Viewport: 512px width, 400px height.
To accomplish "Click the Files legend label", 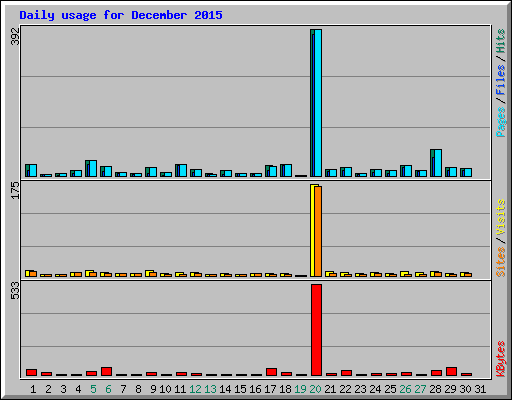I will tap(501, 80).
